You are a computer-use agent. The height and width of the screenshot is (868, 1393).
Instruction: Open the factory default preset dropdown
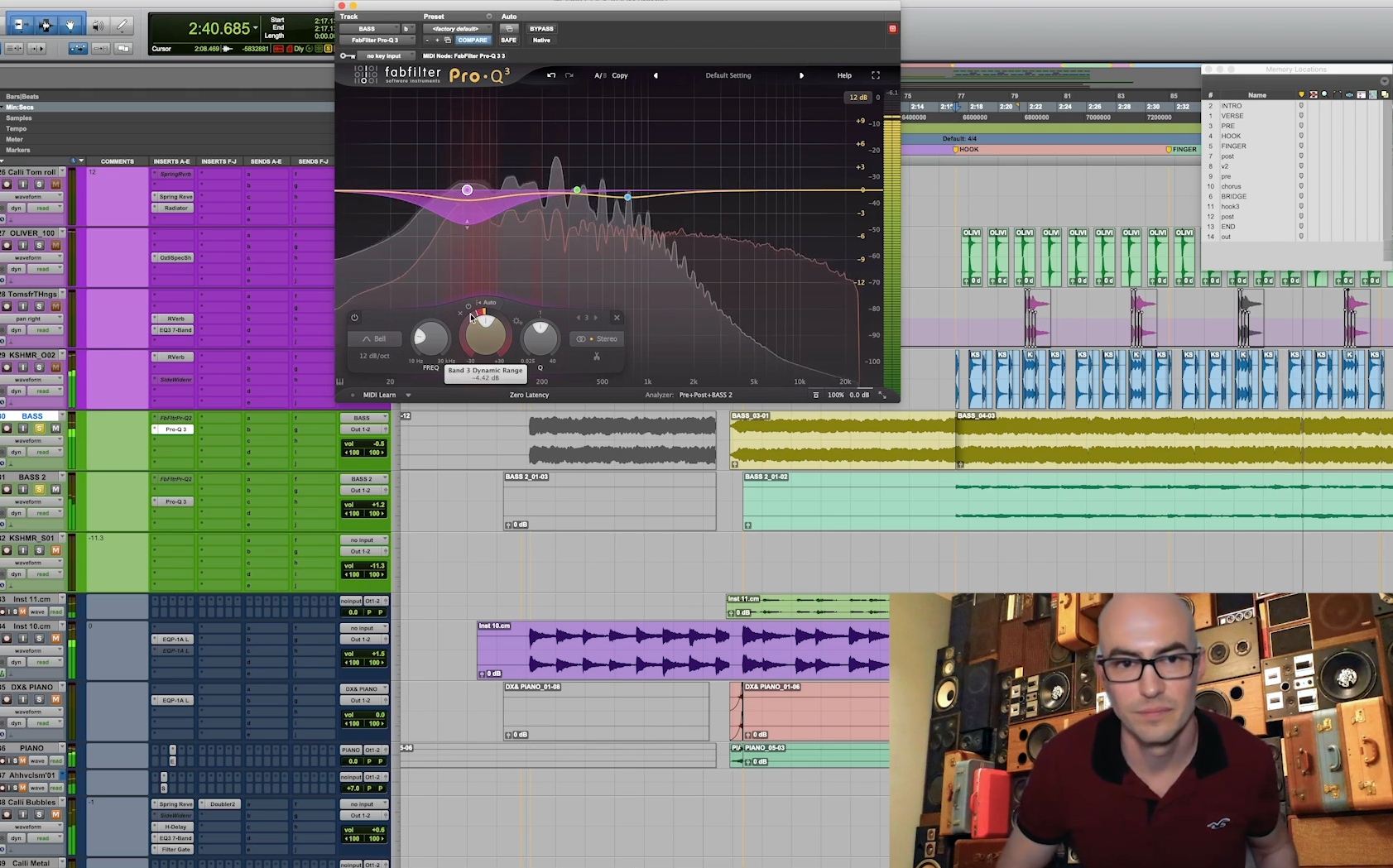pos(458,29)
